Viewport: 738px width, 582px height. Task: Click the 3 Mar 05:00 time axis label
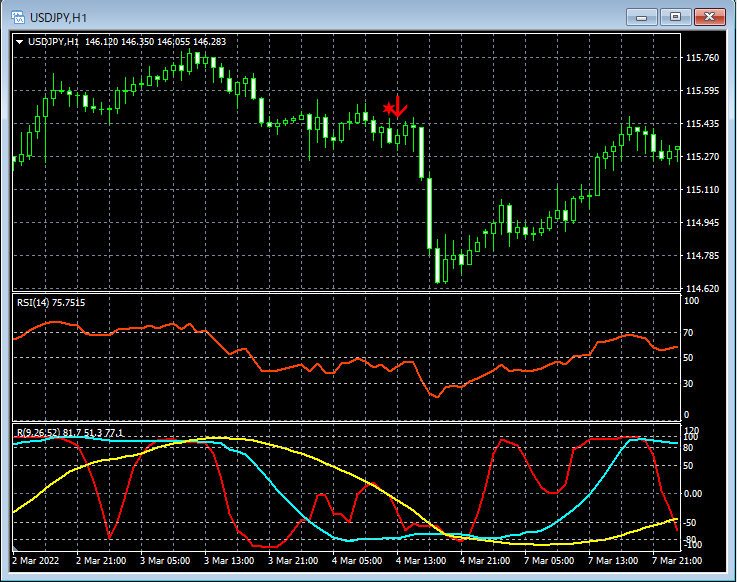(165, 561)
